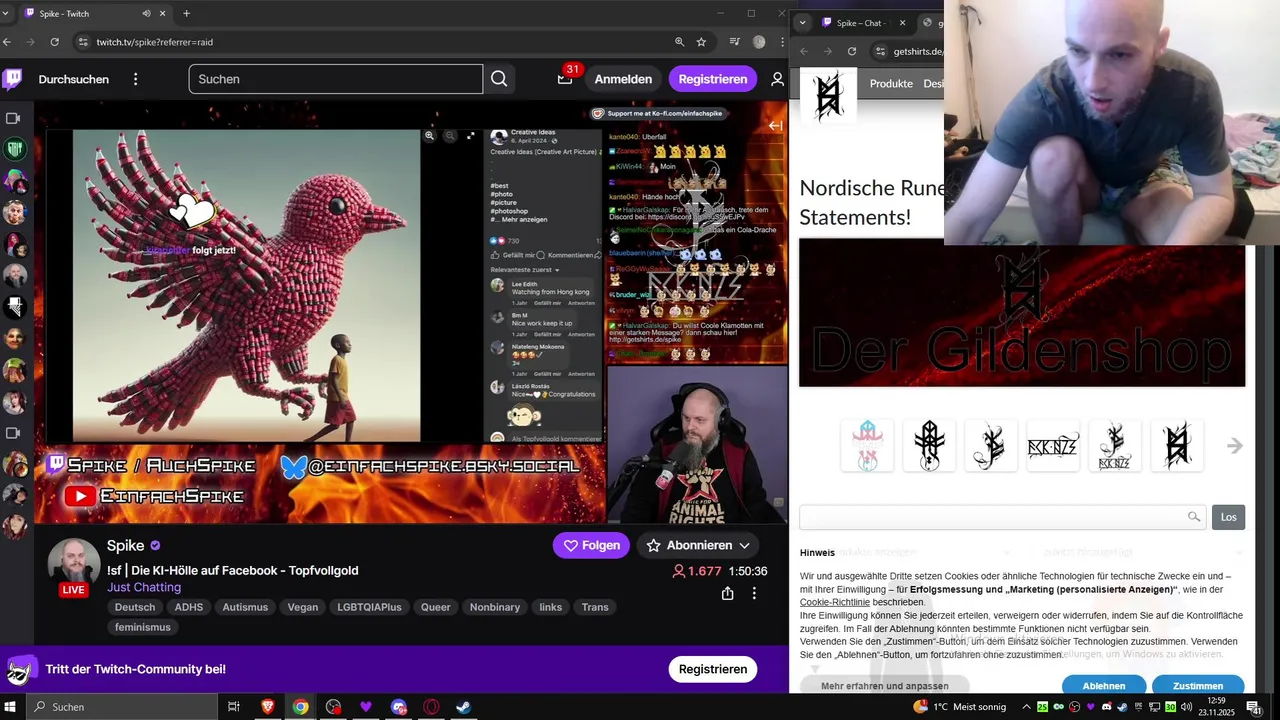Viewport: 1280px width, 720px height.
Task: Open the Twitch user profile icon
Action: click(x=778, y=79)
